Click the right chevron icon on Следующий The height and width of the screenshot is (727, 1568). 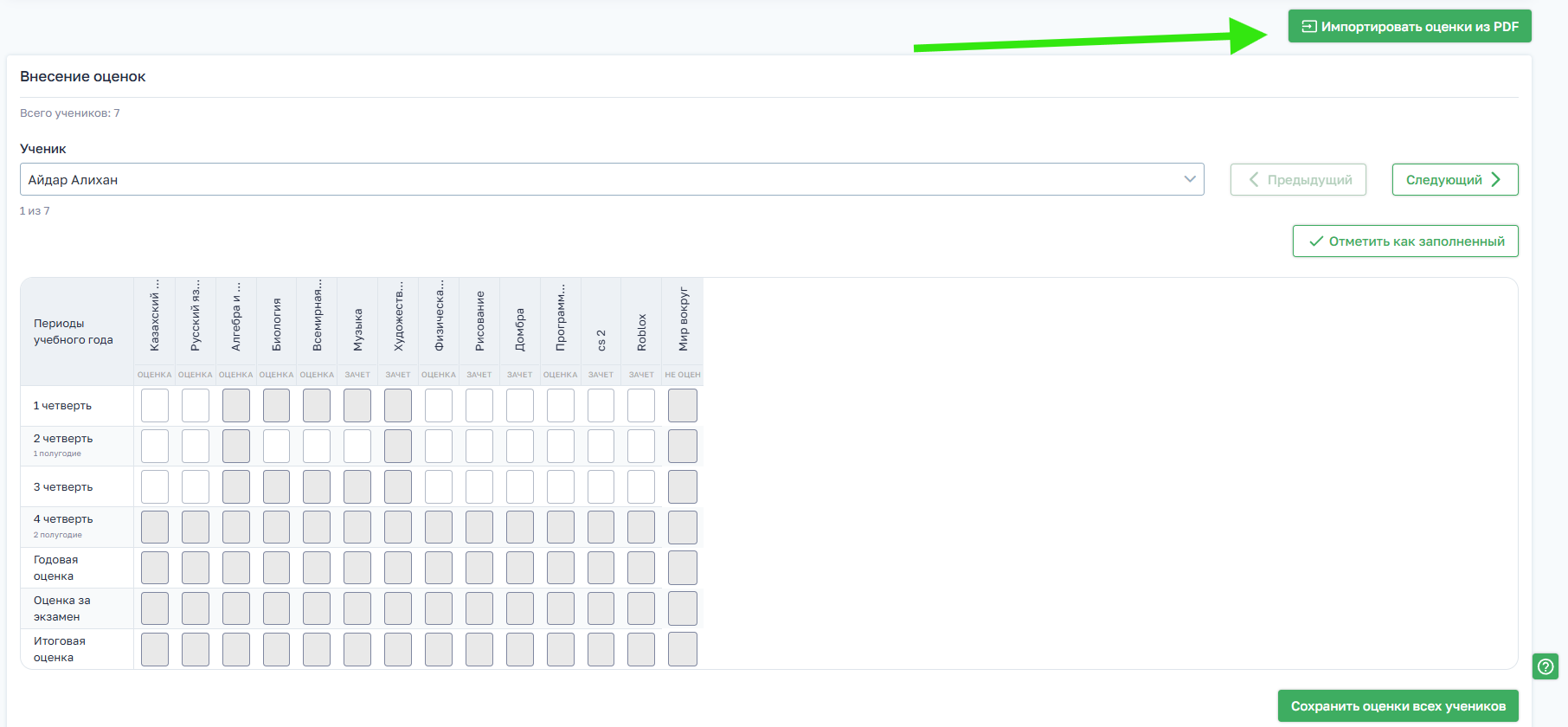(x=1496, y=180)
